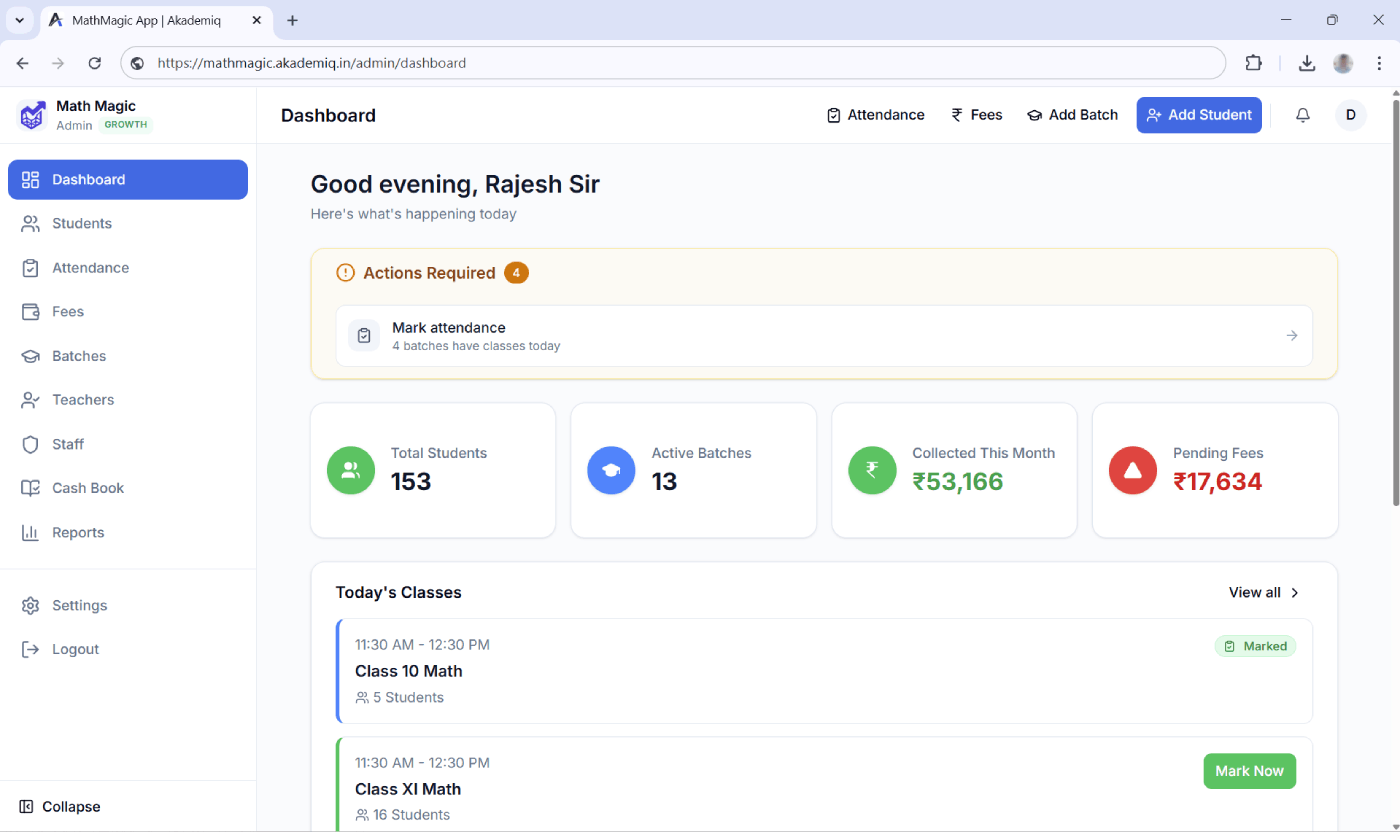Open the Fees section from sidebar
The image size is (1400, 832).
(32, 311)
